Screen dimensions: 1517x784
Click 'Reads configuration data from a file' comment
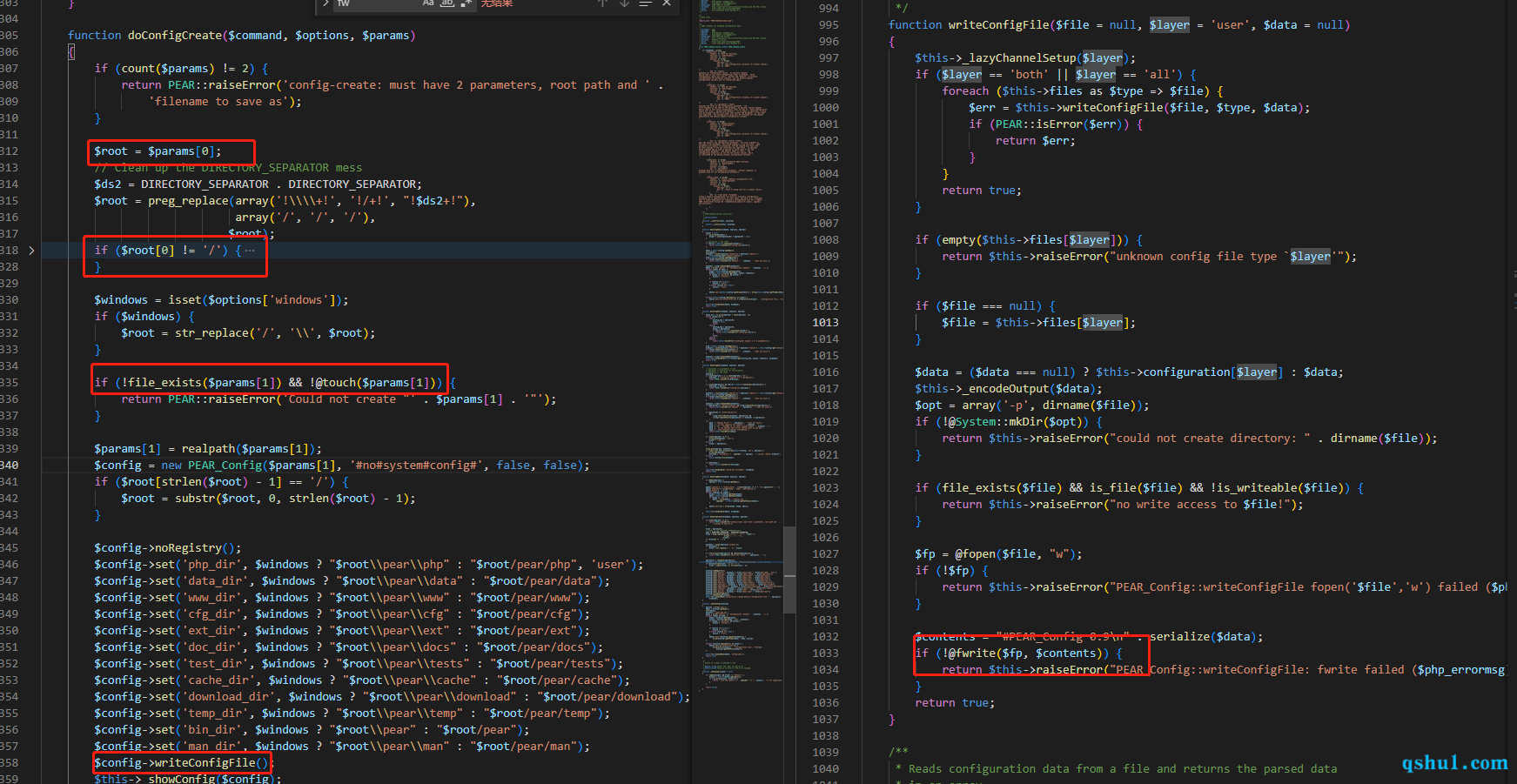click(x=1123, y=769)
